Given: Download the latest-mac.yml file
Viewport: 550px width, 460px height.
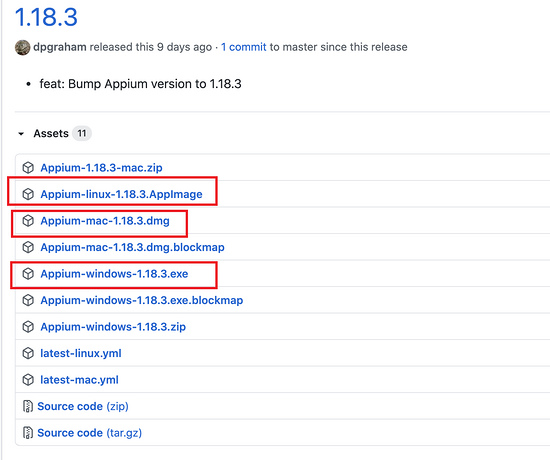Looking at the screenshot, I should coord(79,380).
